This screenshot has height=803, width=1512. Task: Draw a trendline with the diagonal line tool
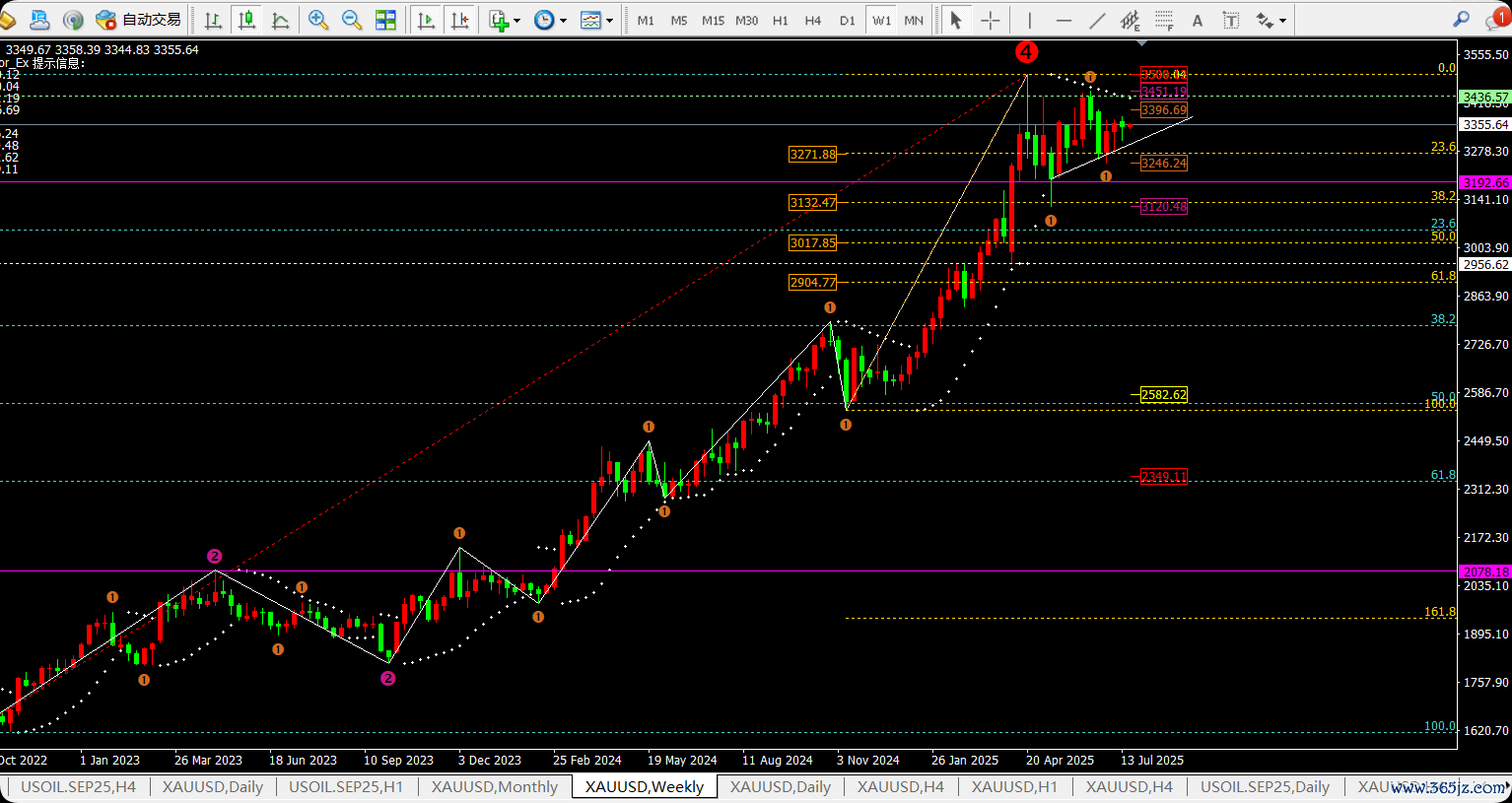1097,20
